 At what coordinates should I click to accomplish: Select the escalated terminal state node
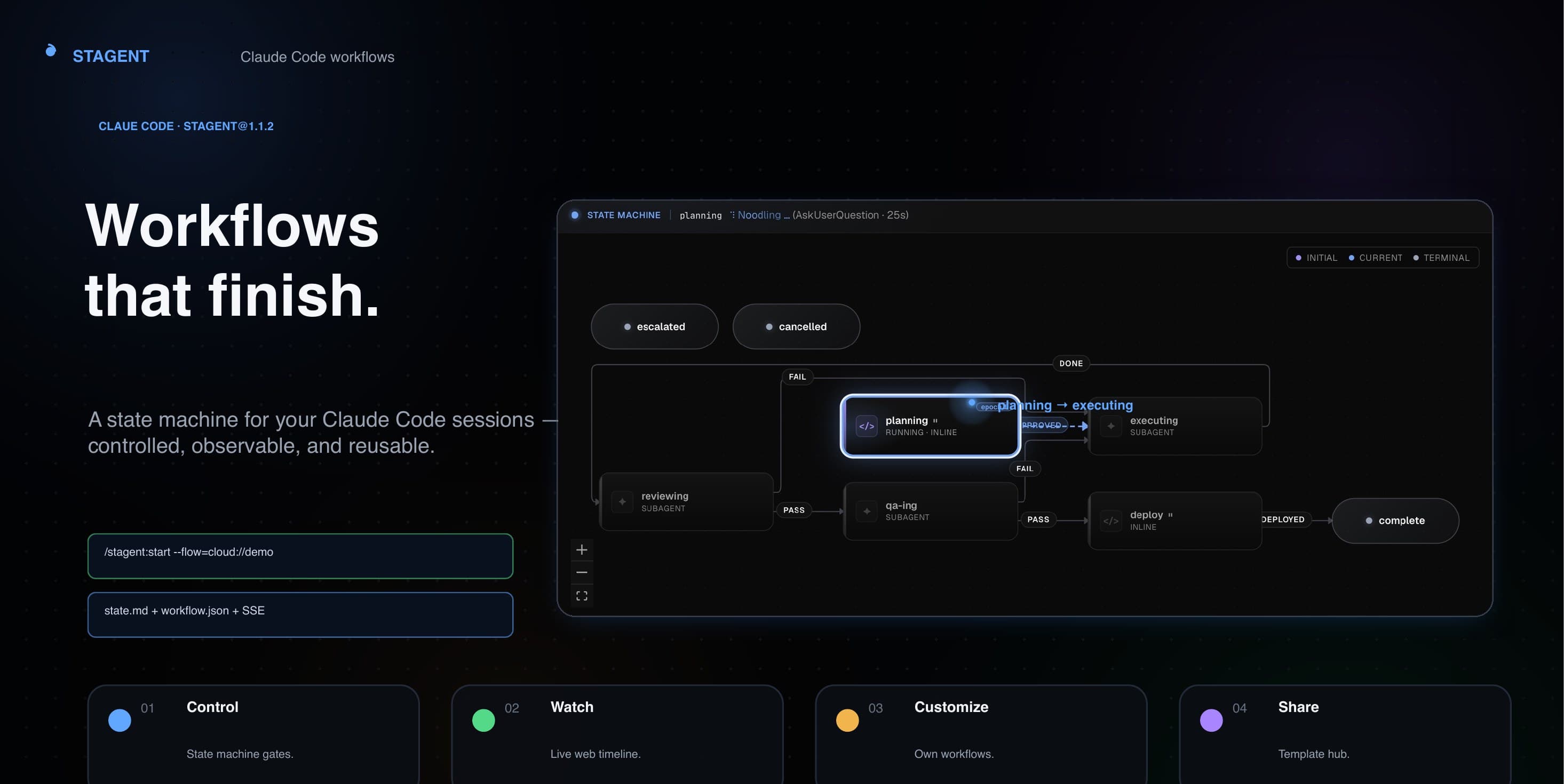(655, 326)
